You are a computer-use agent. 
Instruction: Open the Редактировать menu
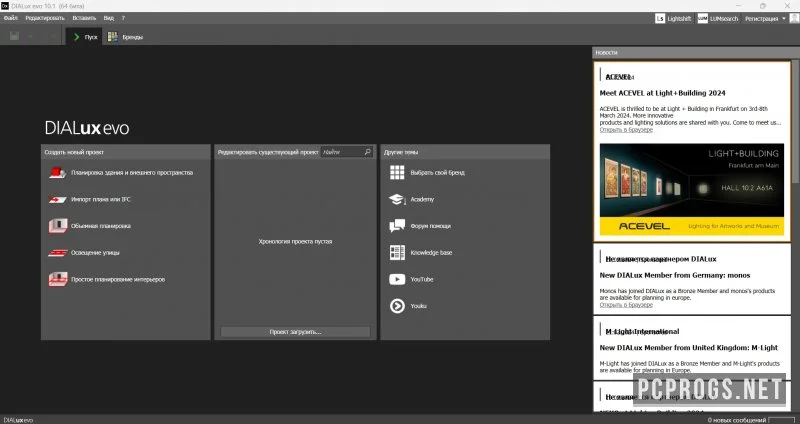point(45,18)
